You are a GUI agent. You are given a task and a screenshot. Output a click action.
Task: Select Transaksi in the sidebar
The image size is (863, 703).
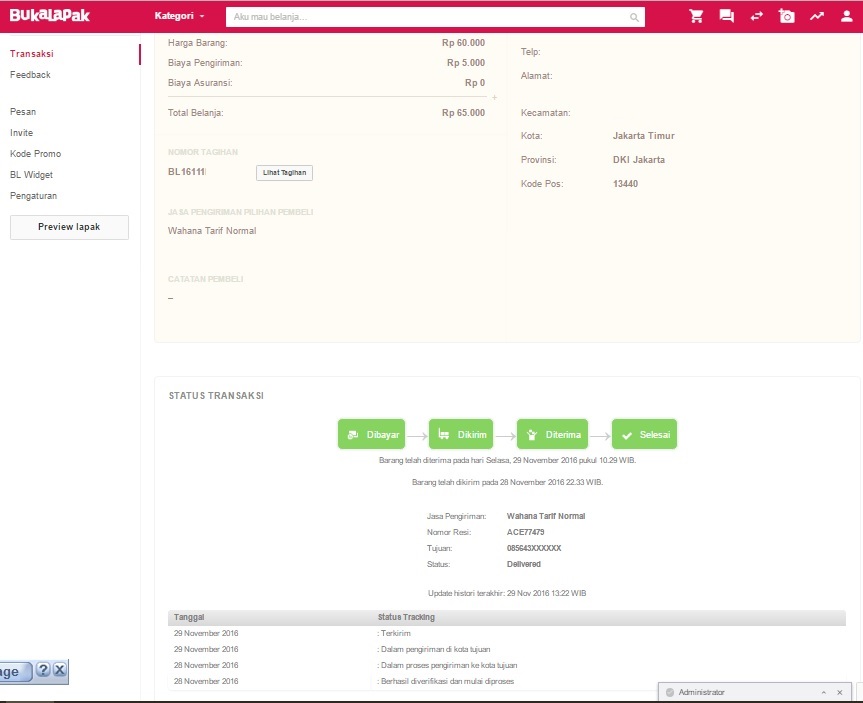pyautogui.click(x=32, y=54)
